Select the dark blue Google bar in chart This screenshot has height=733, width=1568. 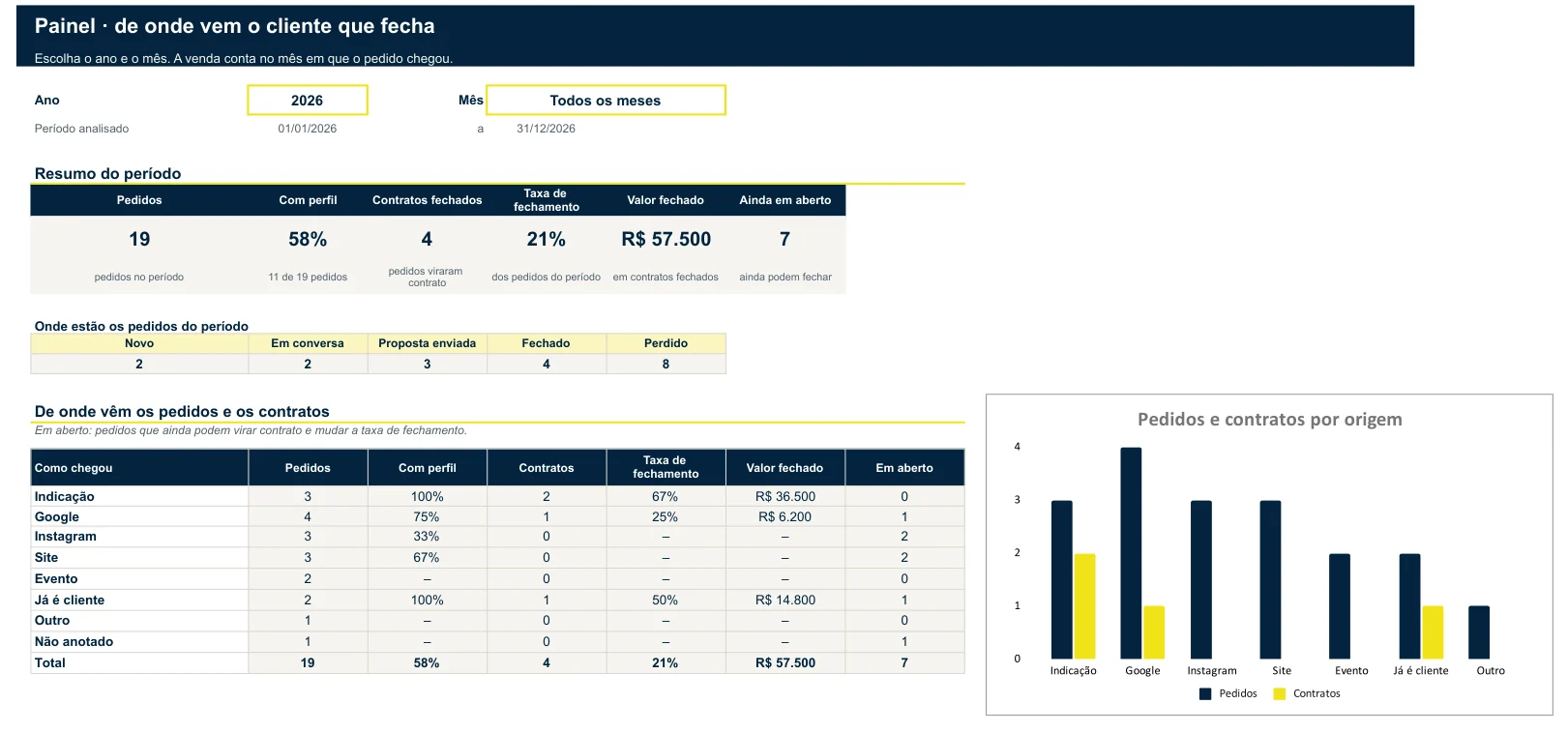1131,553
